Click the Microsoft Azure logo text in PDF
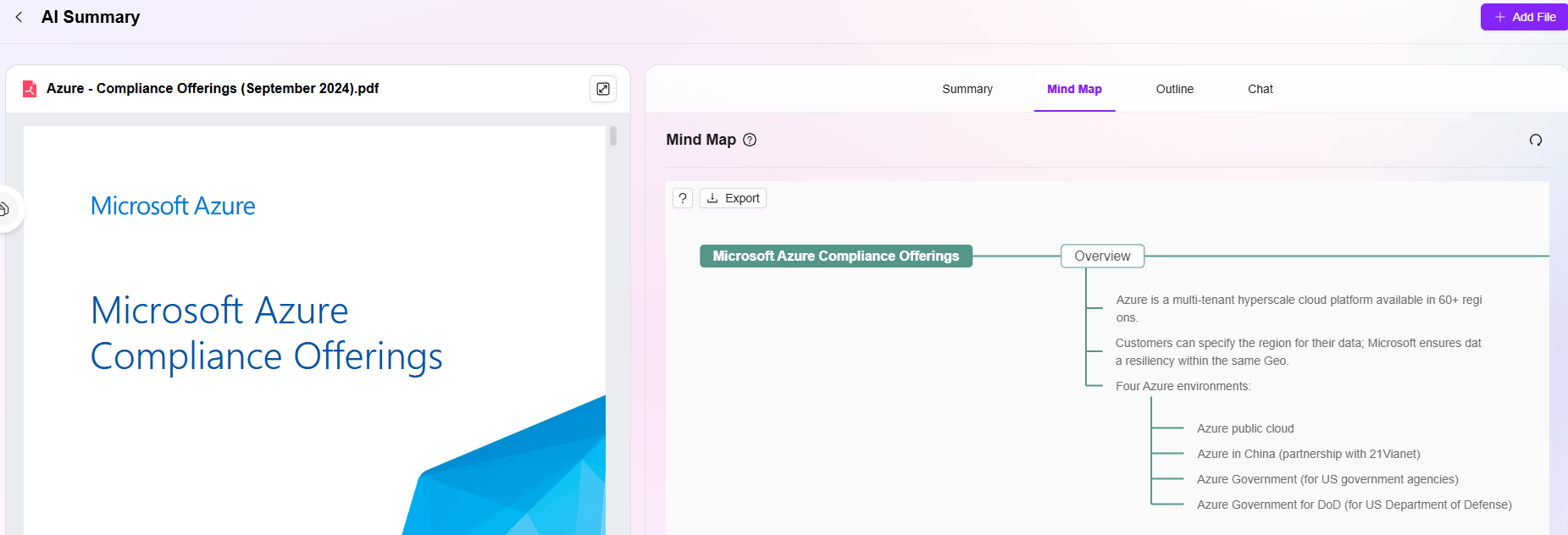Image resolution: width=1568 pixels, height=535 pixels. click(x=173, y=206)
